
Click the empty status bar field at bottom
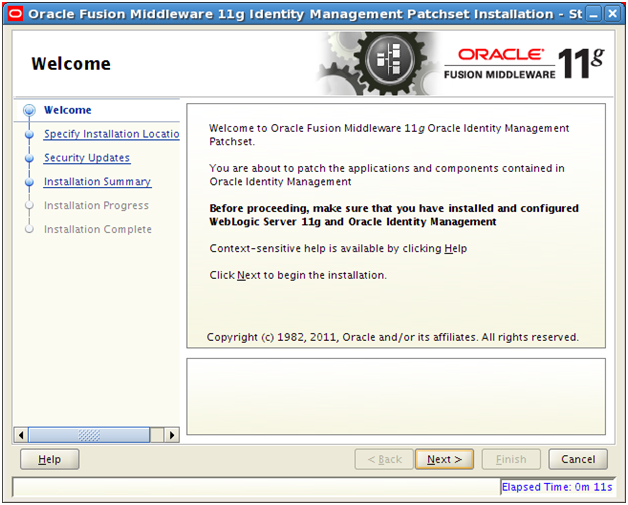pos(256,487)
